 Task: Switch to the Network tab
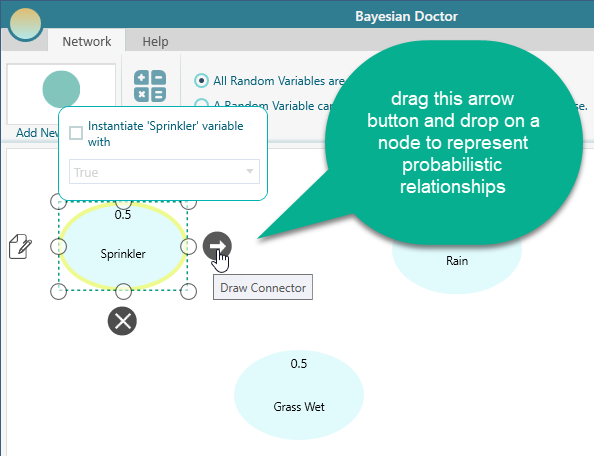[x=86, y=41]
